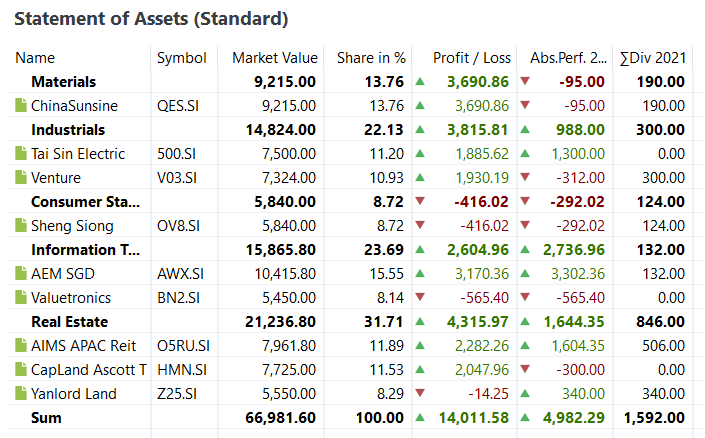The image size is (705, 438).
Task: Click the Symbol column header
Action: (181, 58)
